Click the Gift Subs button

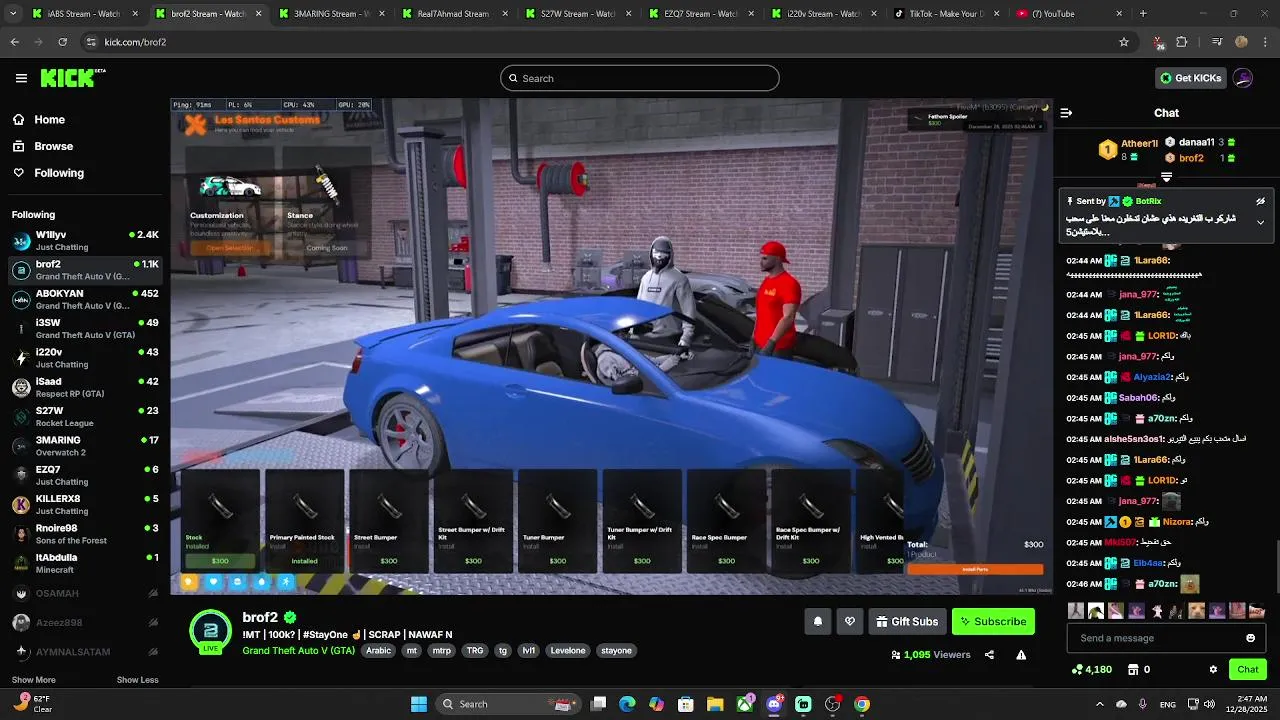908,621
